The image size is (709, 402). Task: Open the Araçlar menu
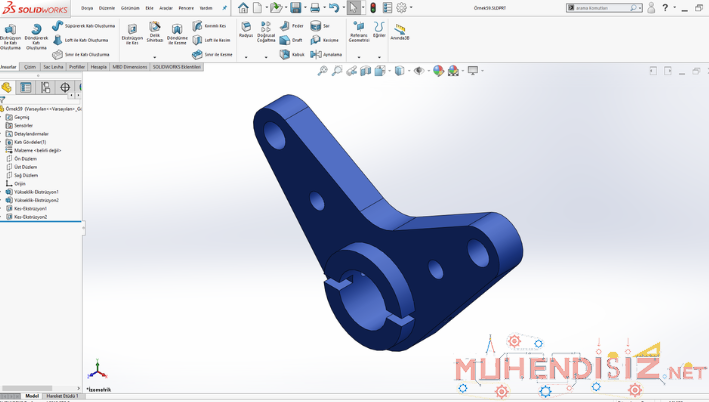pyautogui.click(x=166, y=8)
